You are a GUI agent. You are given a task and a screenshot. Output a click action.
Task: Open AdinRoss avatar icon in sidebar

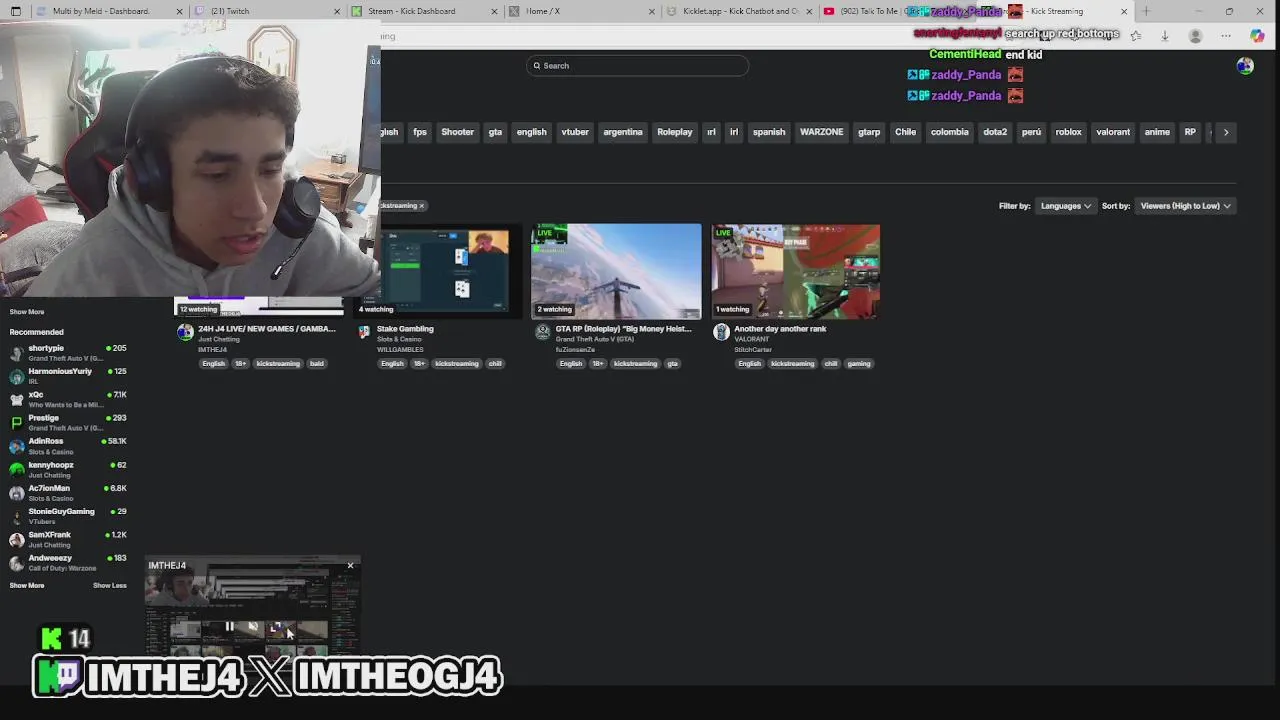(17, 446)
